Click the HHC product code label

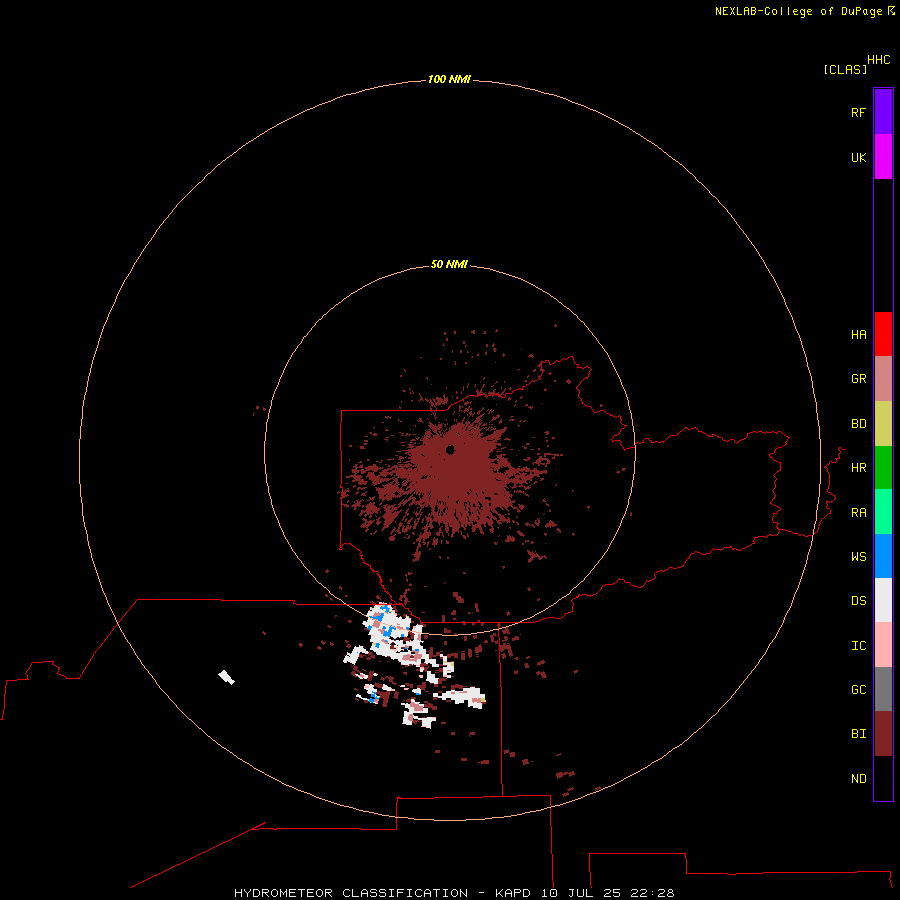point(878,60)
